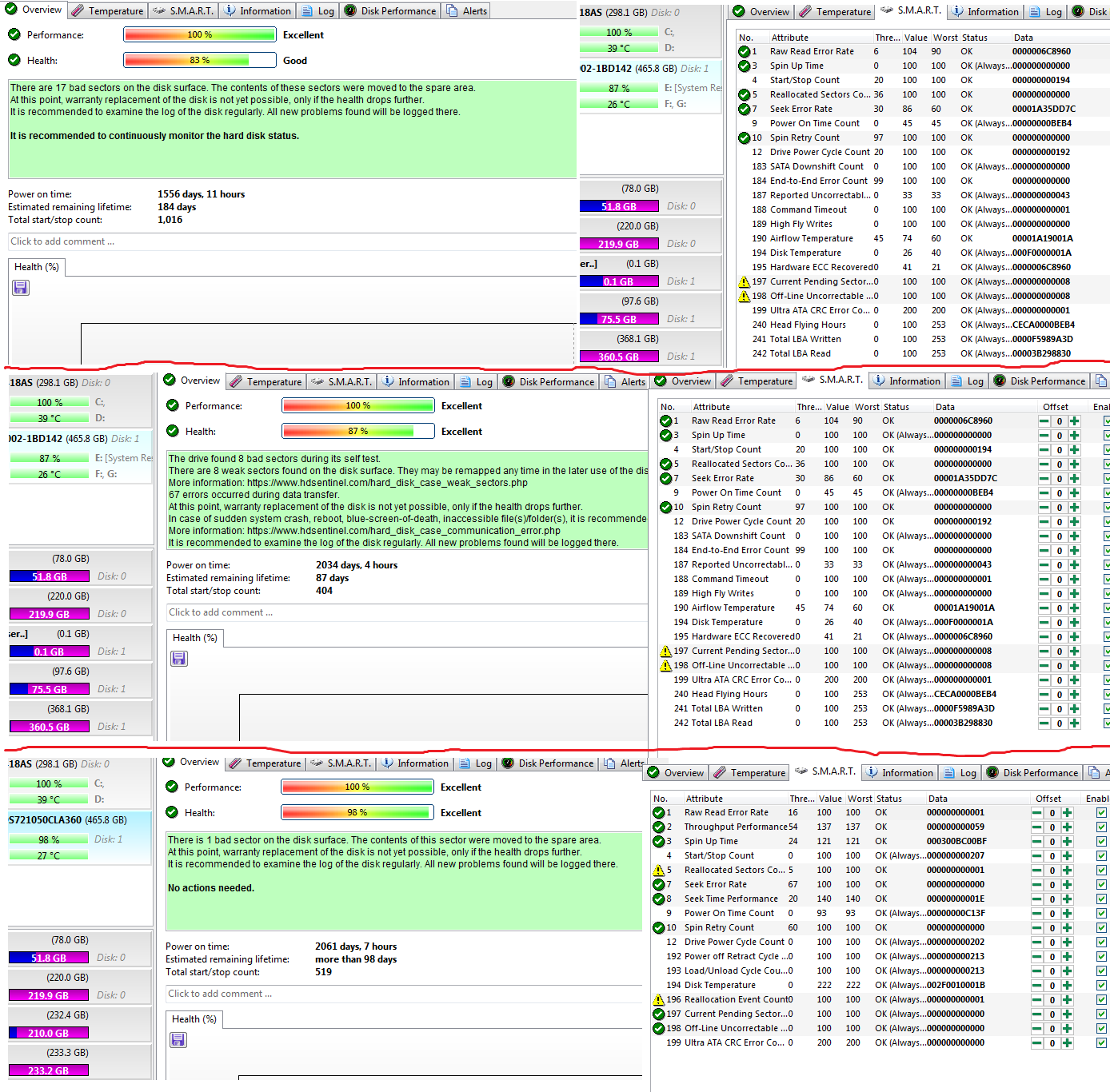The width and height of the screenshot is (1110, 1092).
Task: Toggle Enable checkbox for Power off Retract Cycle
Action: pos(1101,956)
